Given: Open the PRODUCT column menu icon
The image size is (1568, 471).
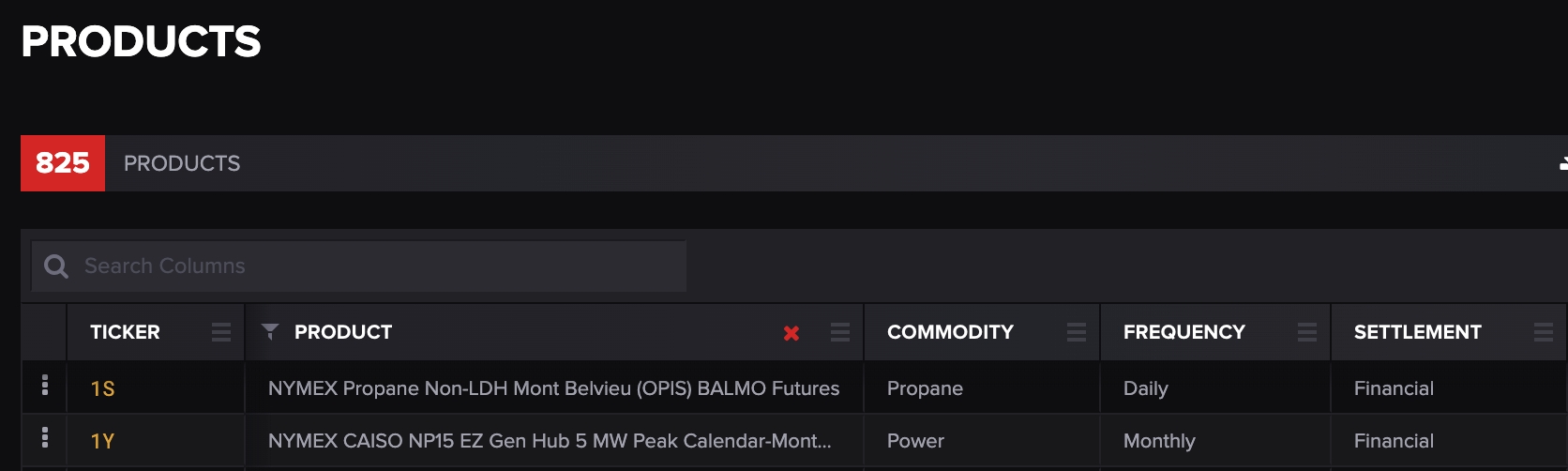Looking at the screenshot, I should tap(840, 332).
